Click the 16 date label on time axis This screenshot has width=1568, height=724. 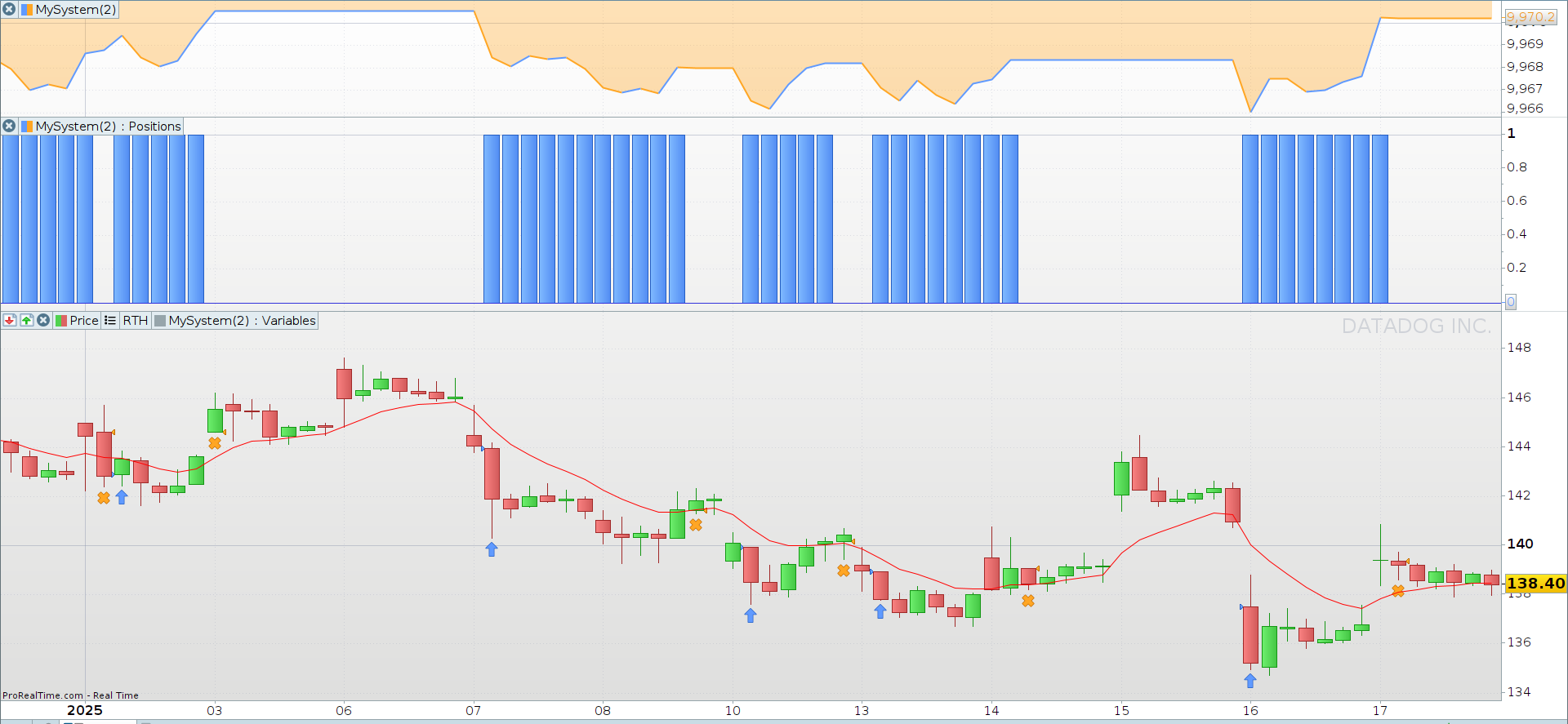pyautogui.click(x=1250, y=710)
